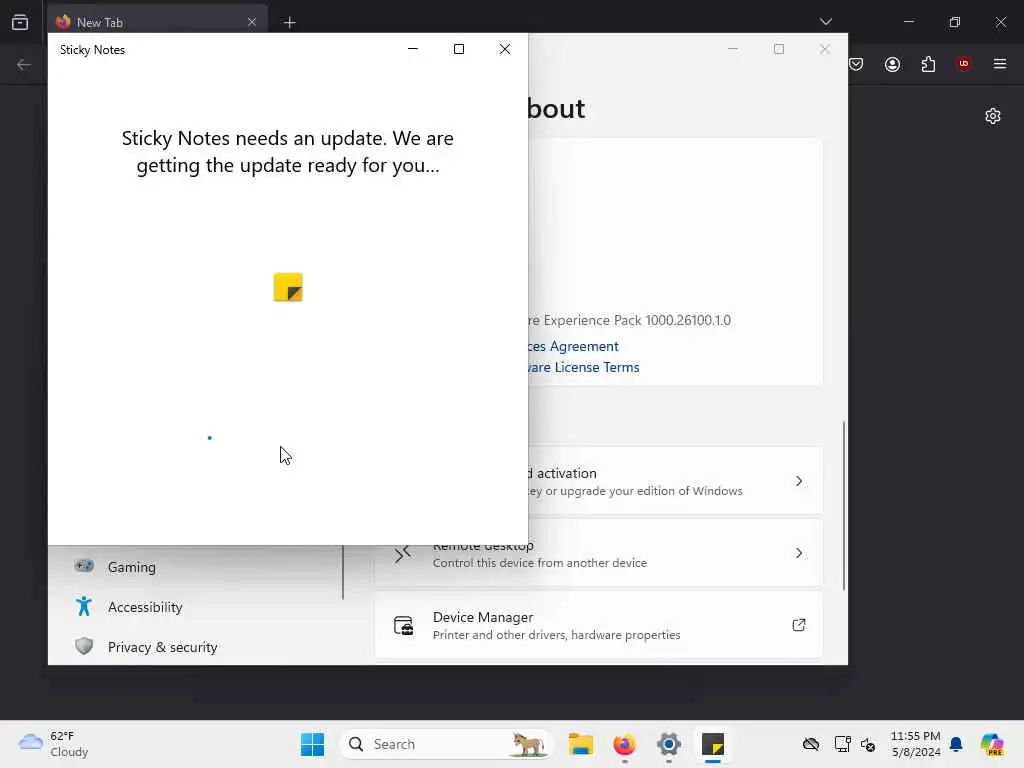
Task: Open Windows Start menu
Action: coord(312,744)
